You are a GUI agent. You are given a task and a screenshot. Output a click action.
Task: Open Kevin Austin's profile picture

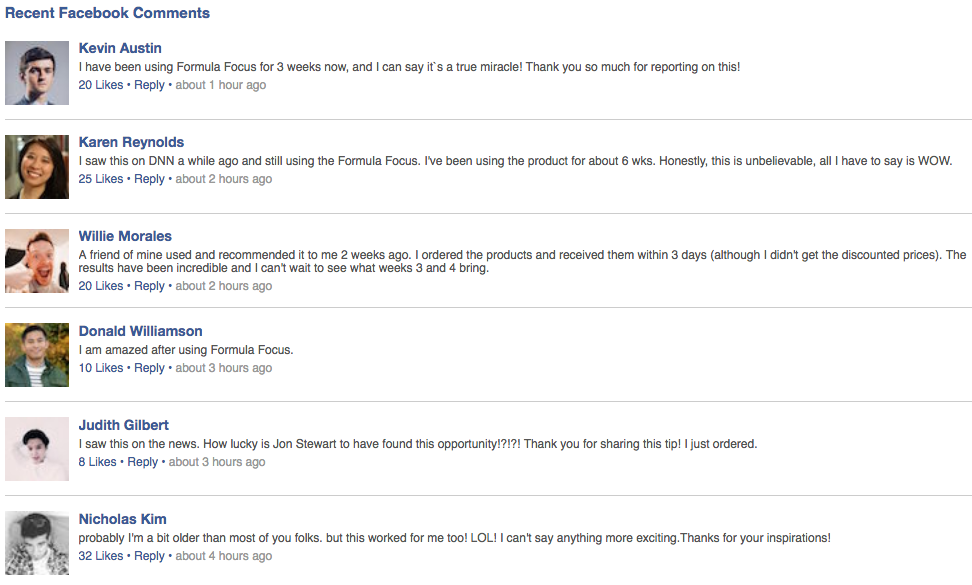click(x=36, y=72)
